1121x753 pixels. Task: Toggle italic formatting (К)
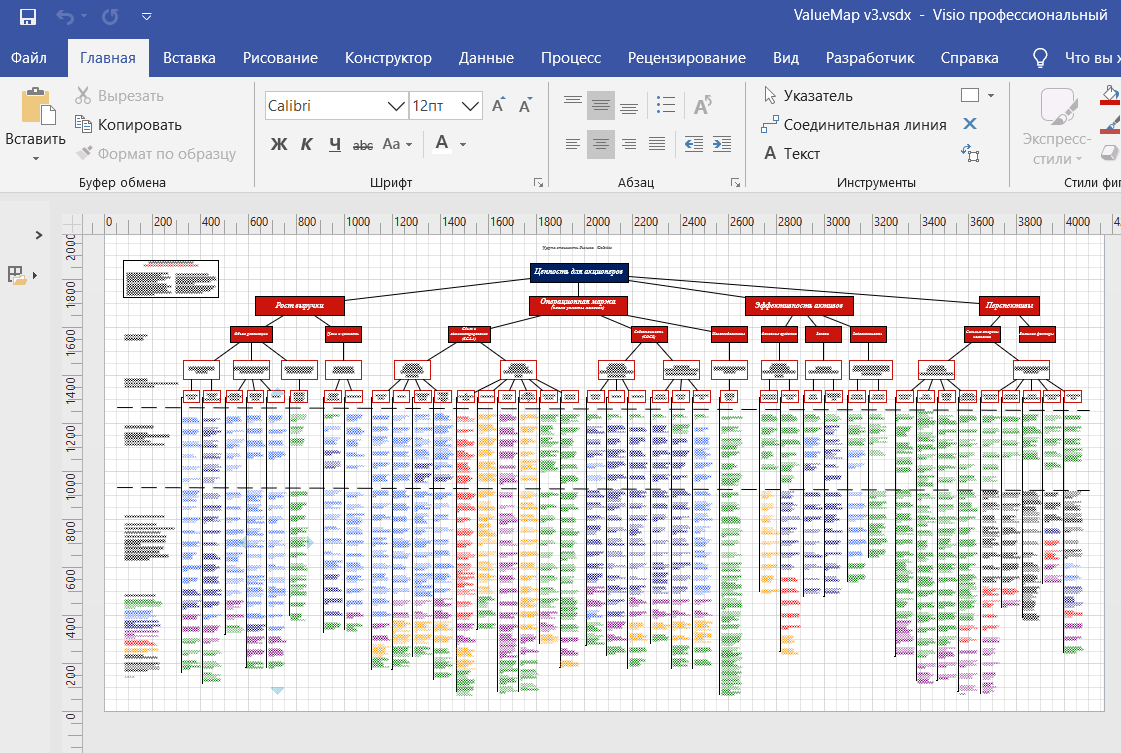[x=307, y=144]
